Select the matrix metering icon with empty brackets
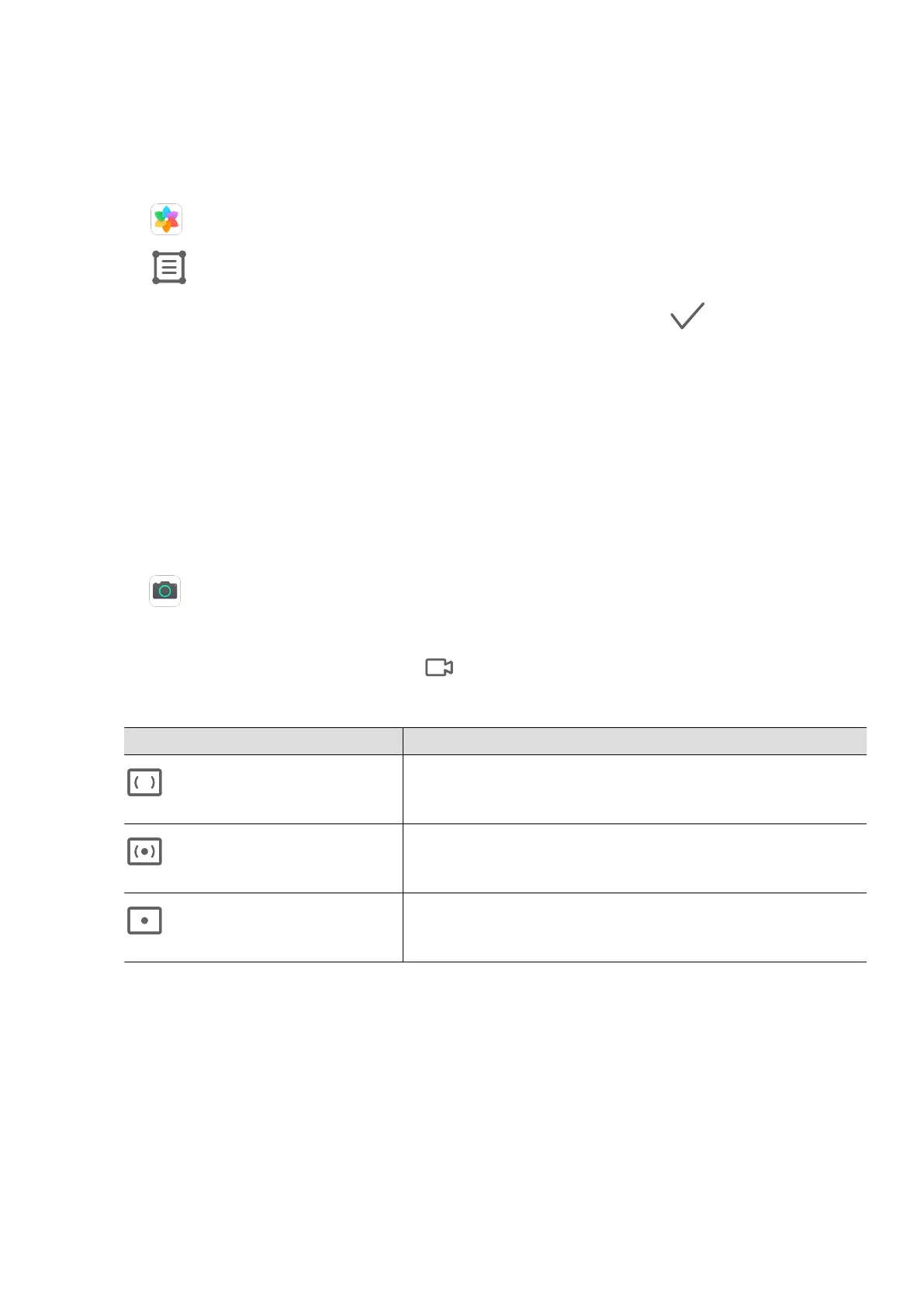This screenshot has height=1307, width=924. (x=144, y=783)
